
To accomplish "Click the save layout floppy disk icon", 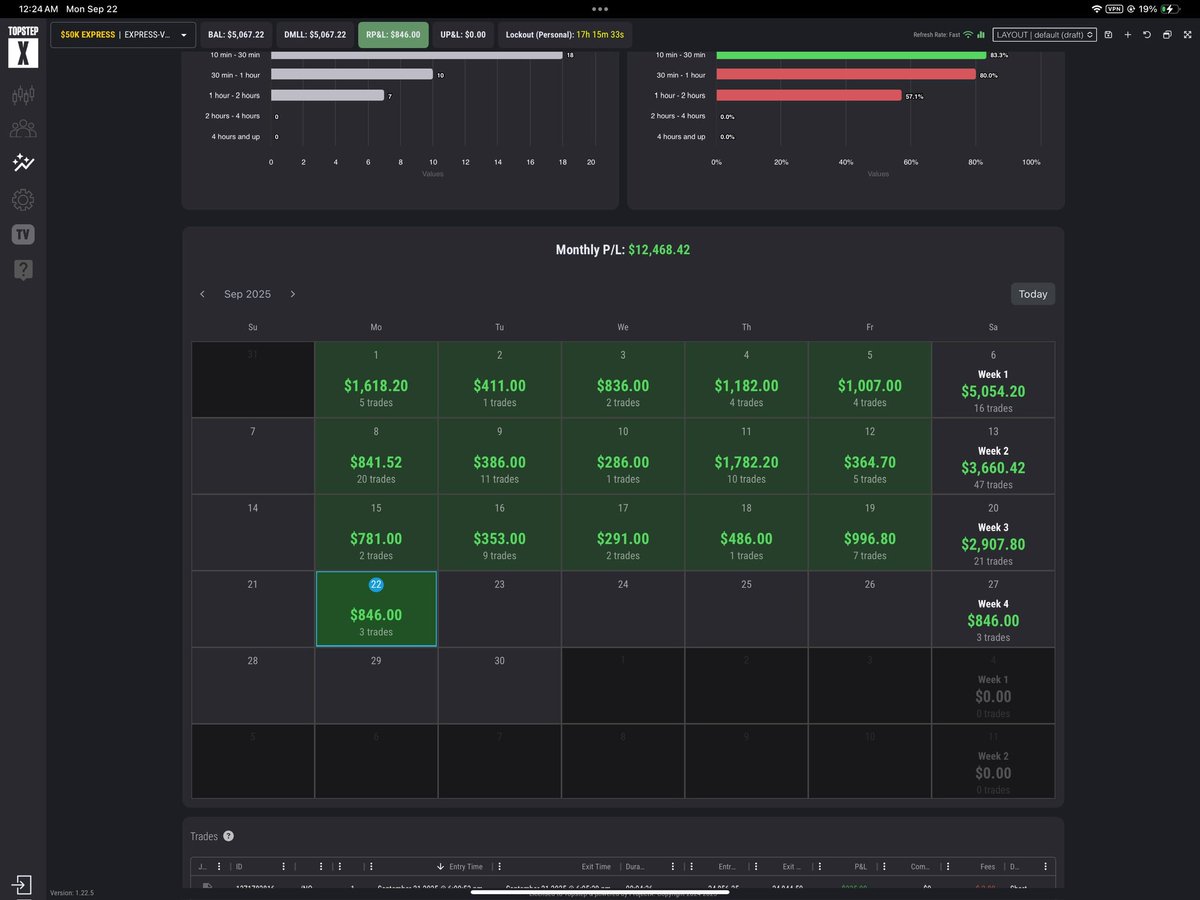I will tap(1108, 35).
